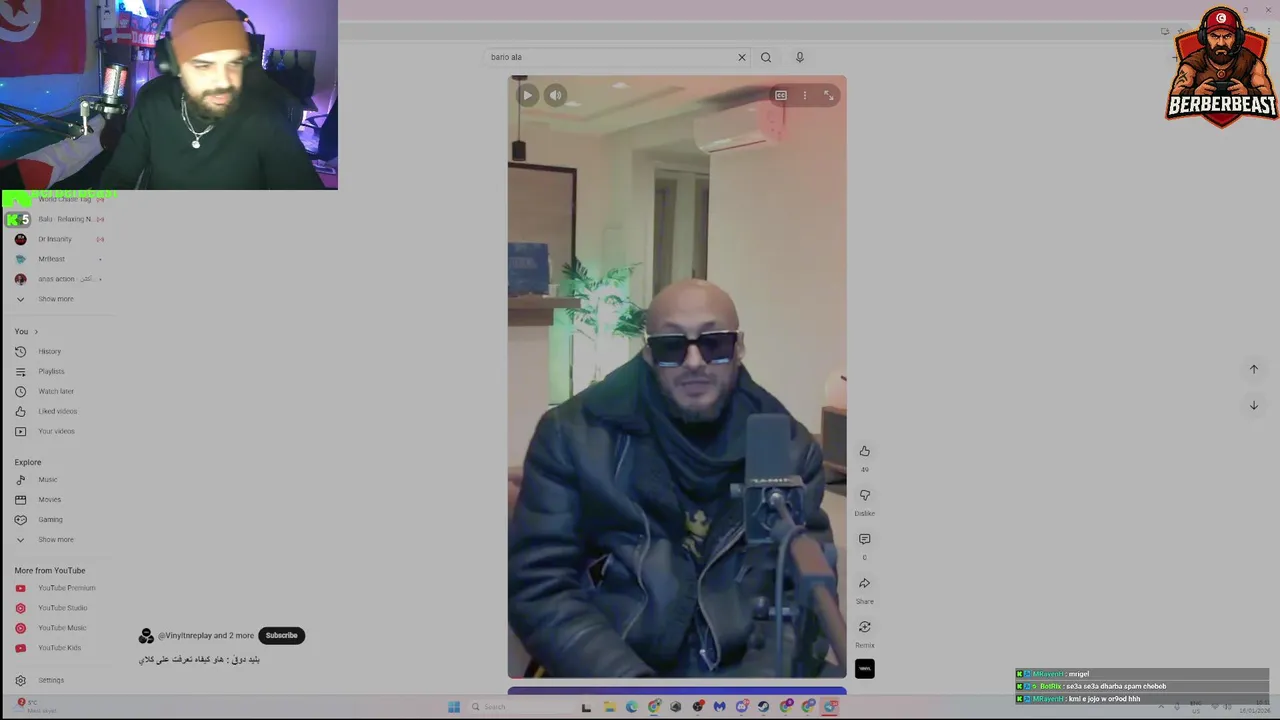Open Malwarebytes from taskbar
The height and width of the screenshot is (720, 1280).
[719, 707]
